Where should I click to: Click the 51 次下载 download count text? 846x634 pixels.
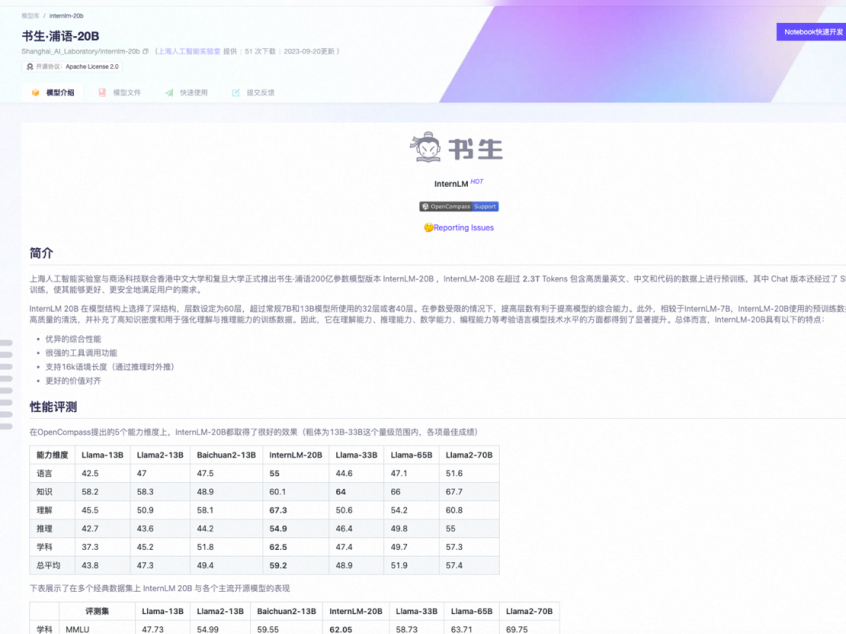coord(260,52)
